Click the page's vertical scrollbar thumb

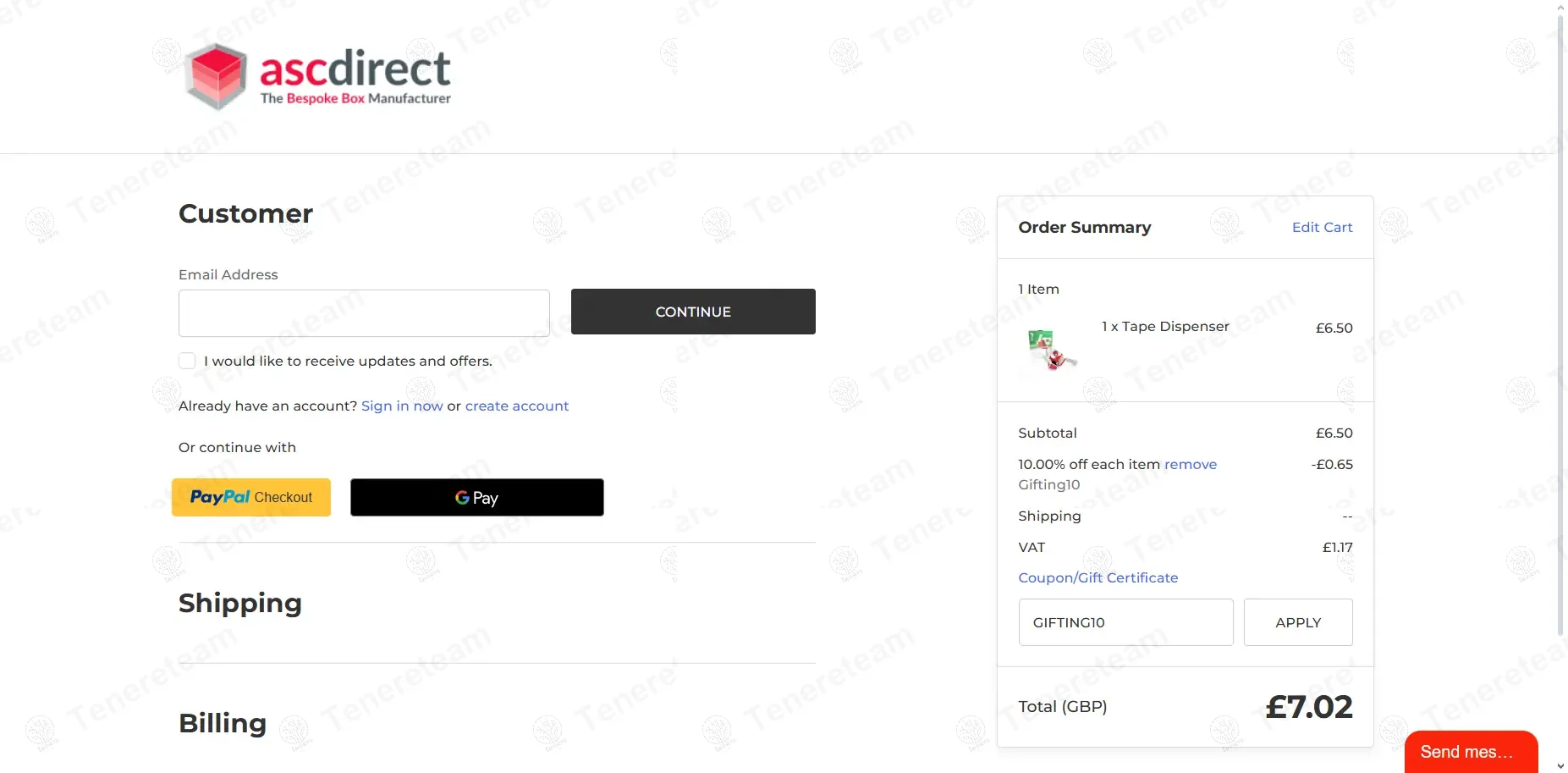coord(1561,322)
